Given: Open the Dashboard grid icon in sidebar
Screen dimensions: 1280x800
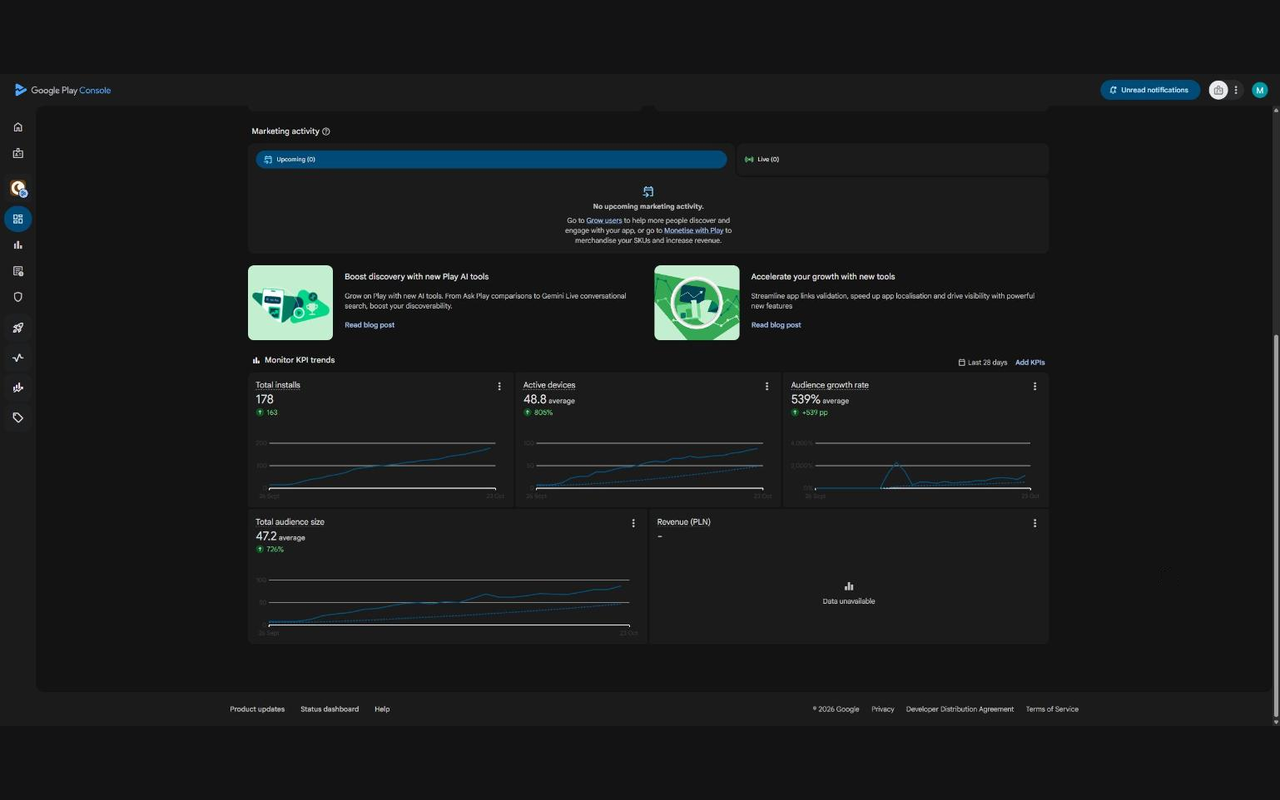Looking at the screenshot, I should pyautogui.click(x=18, y=219).
